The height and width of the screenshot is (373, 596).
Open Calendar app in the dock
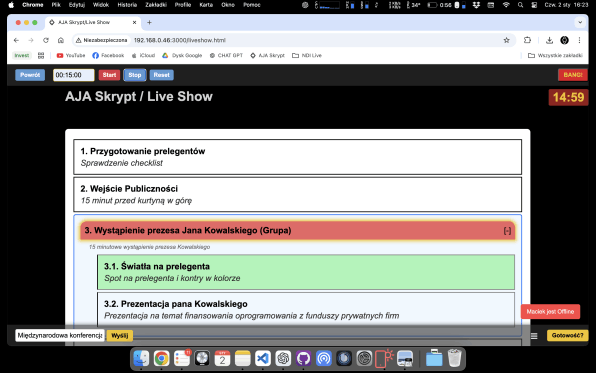[x=222, y=359]
